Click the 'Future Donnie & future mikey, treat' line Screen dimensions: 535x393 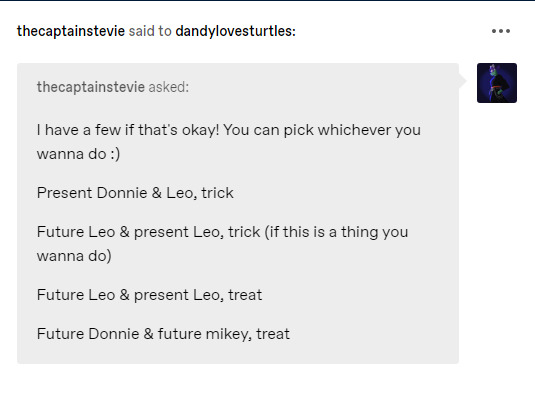click(x=163, y=334)
